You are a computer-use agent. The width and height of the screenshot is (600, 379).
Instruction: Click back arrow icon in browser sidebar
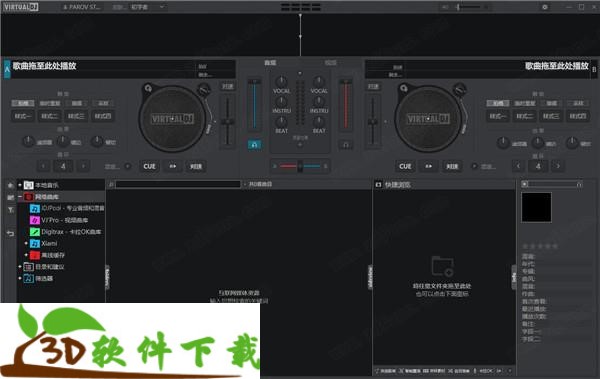point(10,233)
